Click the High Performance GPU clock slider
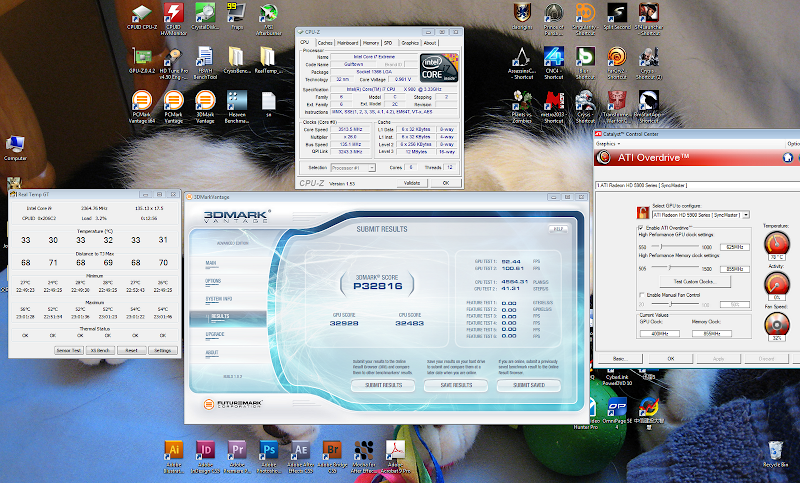The image size is (800, 483). pyautogui.click(x=677, y=247)
